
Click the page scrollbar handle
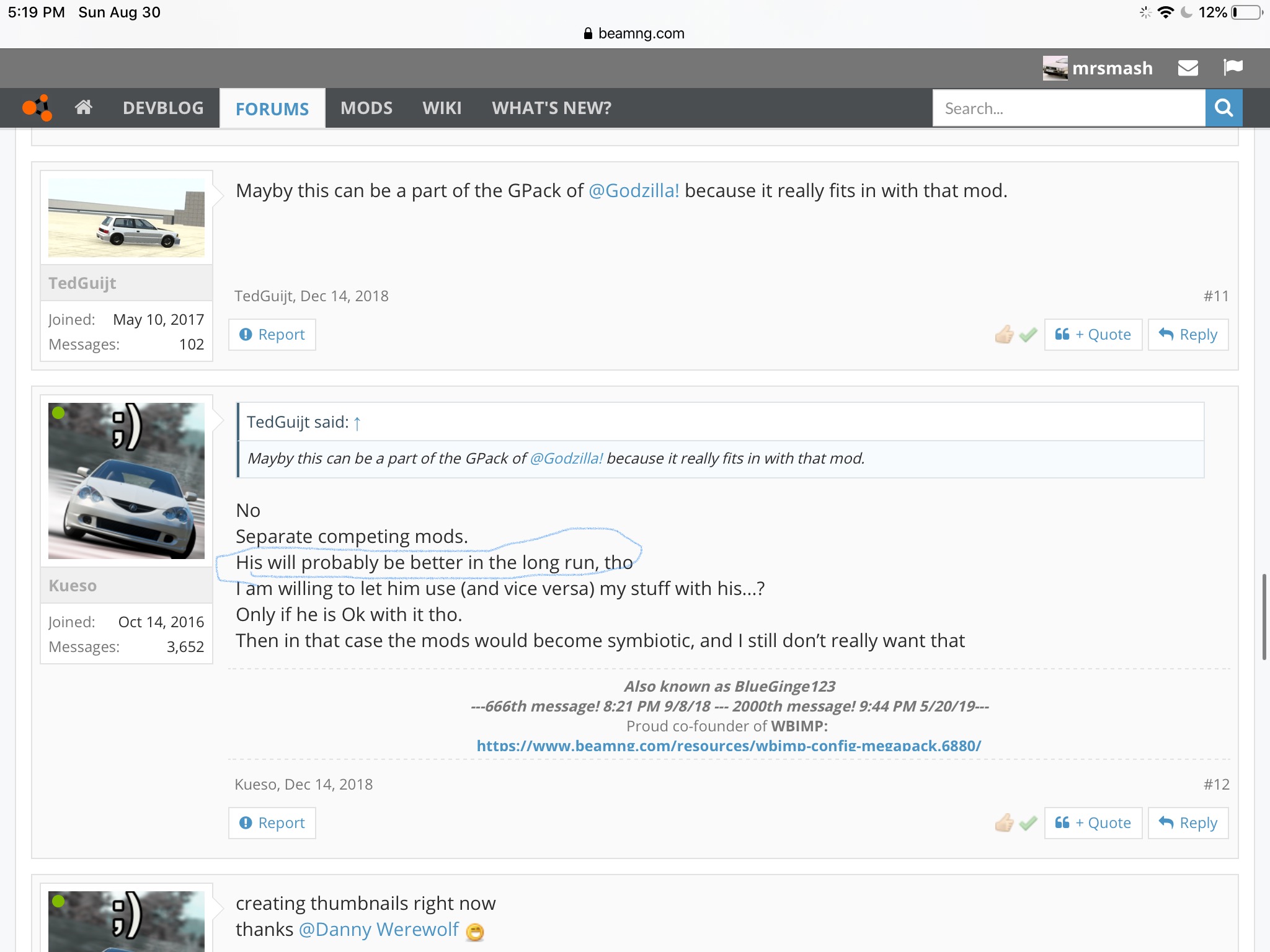tap(1264, 617)
